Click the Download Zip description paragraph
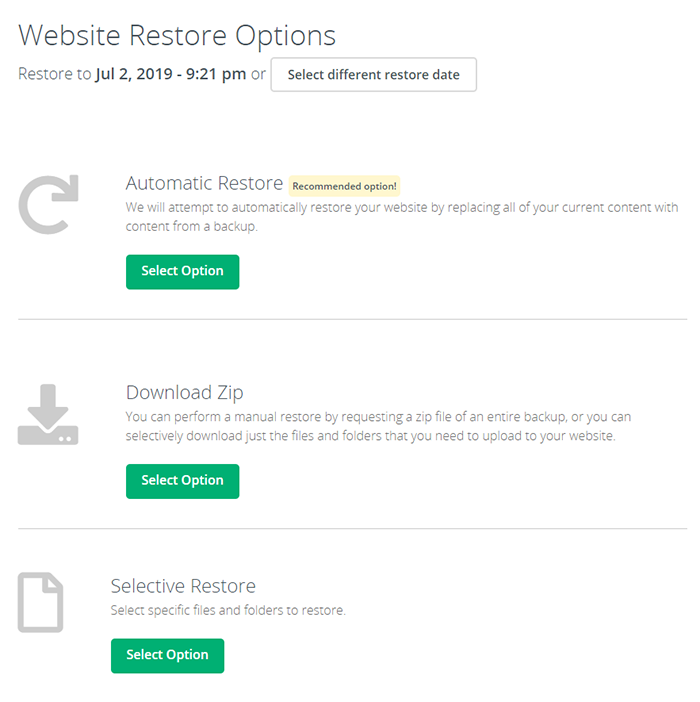The image size is (700, 702). (x=378, y=426)
